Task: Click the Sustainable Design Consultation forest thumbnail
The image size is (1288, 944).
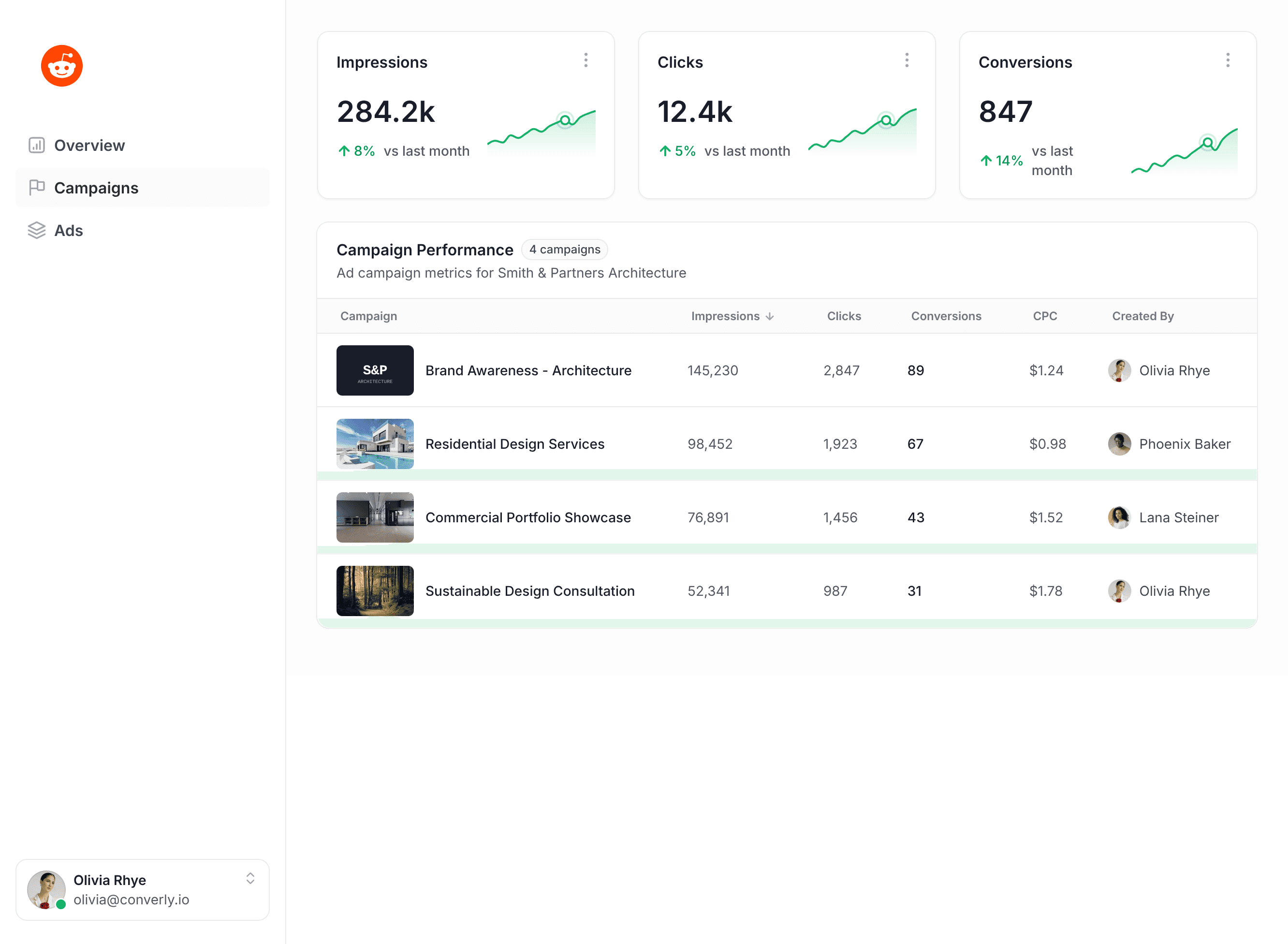Action: (375, 591)
